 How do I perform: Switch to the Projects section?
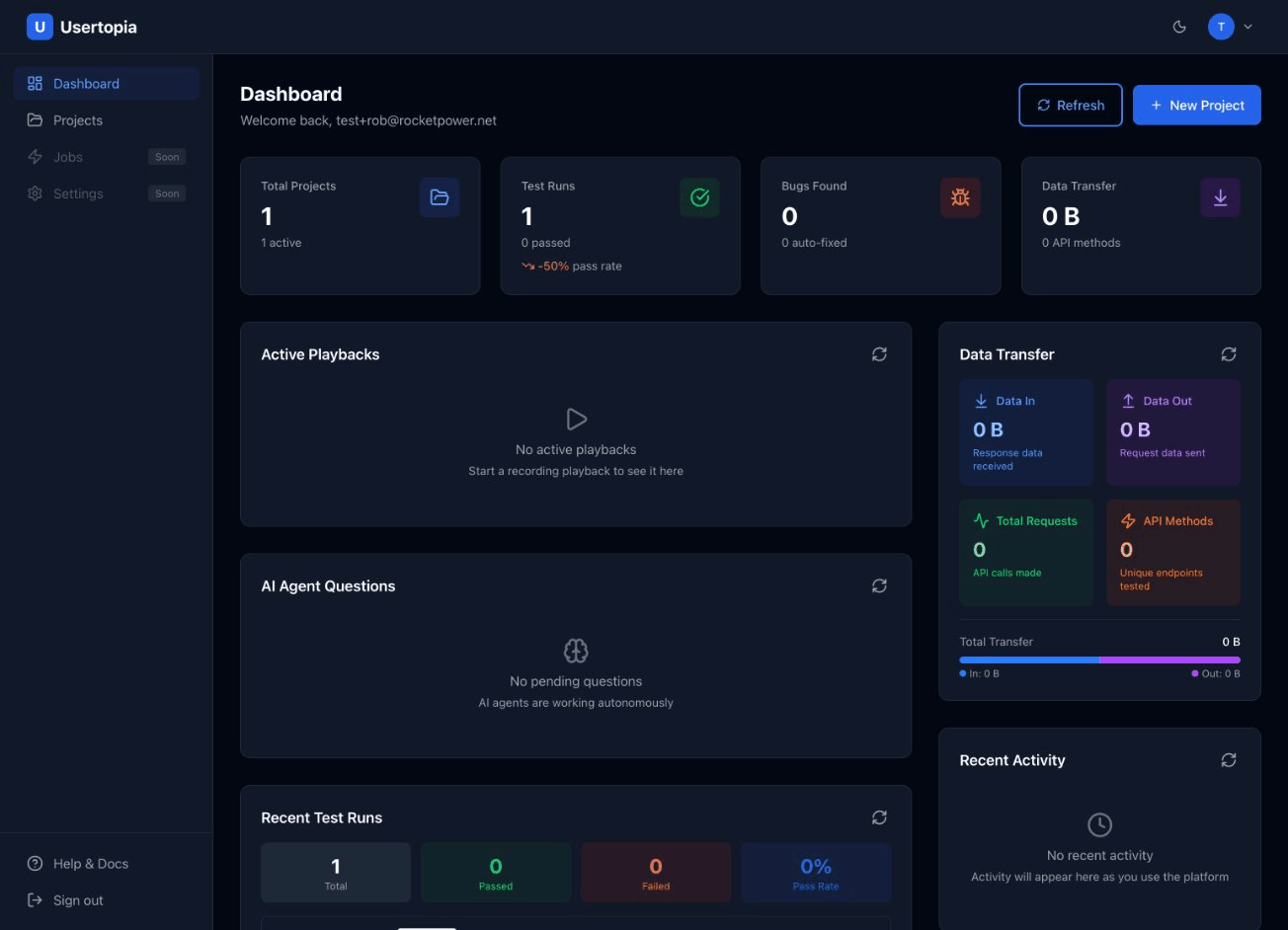77,119
